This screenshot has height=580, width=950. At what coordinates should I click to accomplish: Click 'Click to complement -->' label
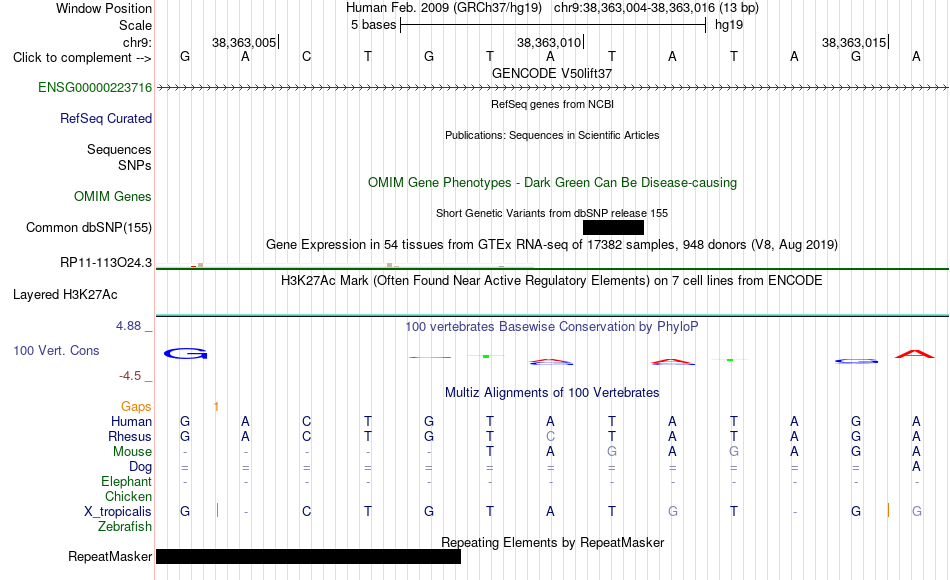[82, 58]
